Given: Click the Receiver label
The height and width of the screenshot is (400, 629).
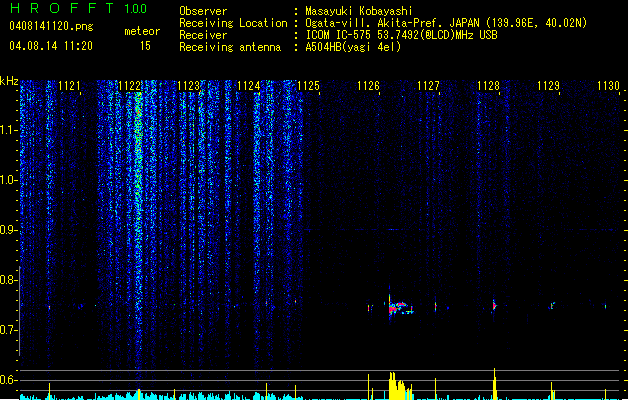Looking at the screenshot, I should click(x=203, y=35).
